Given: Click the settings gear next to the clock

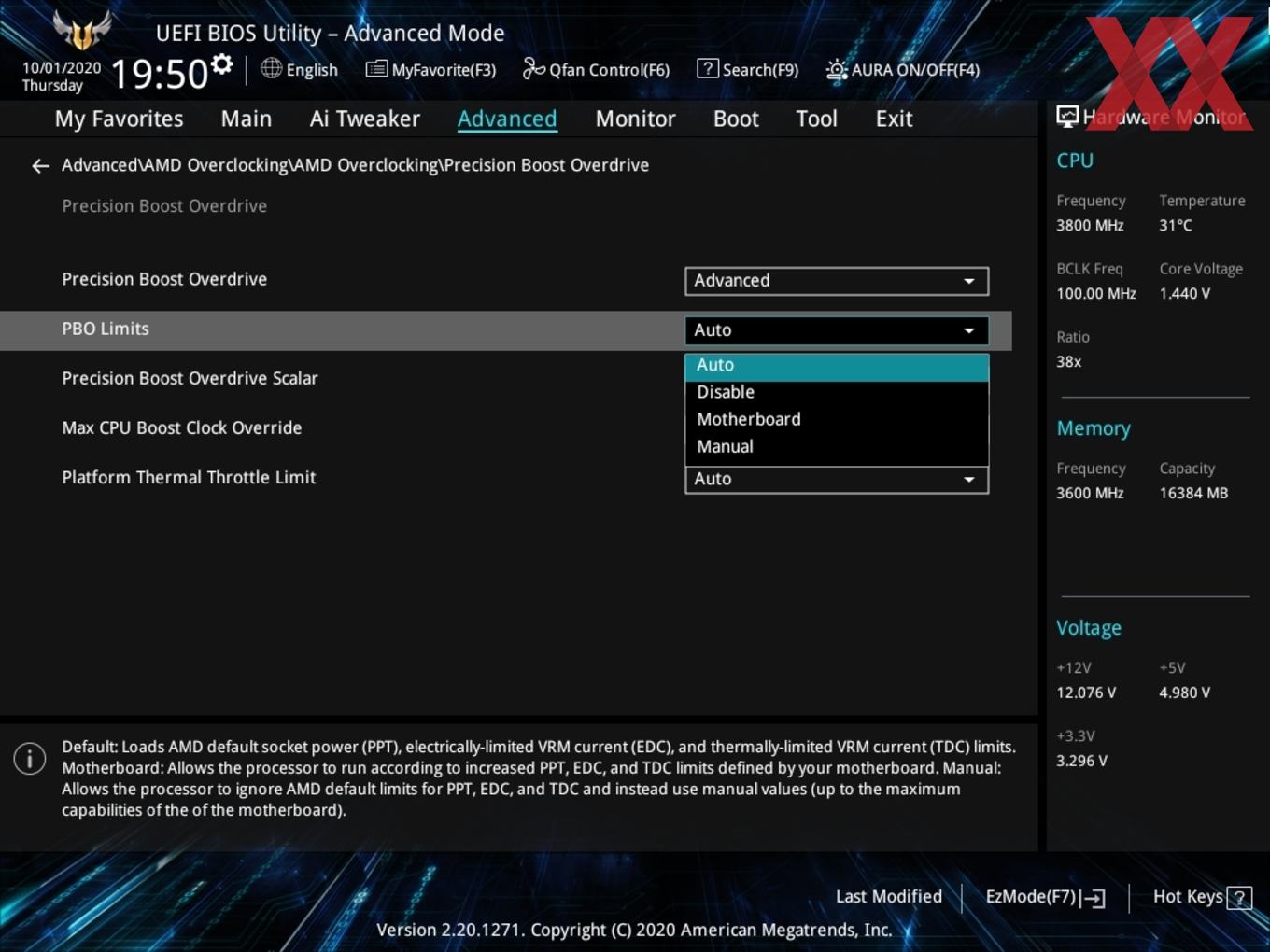Looking at the screenshot, I should pos(221,64).
